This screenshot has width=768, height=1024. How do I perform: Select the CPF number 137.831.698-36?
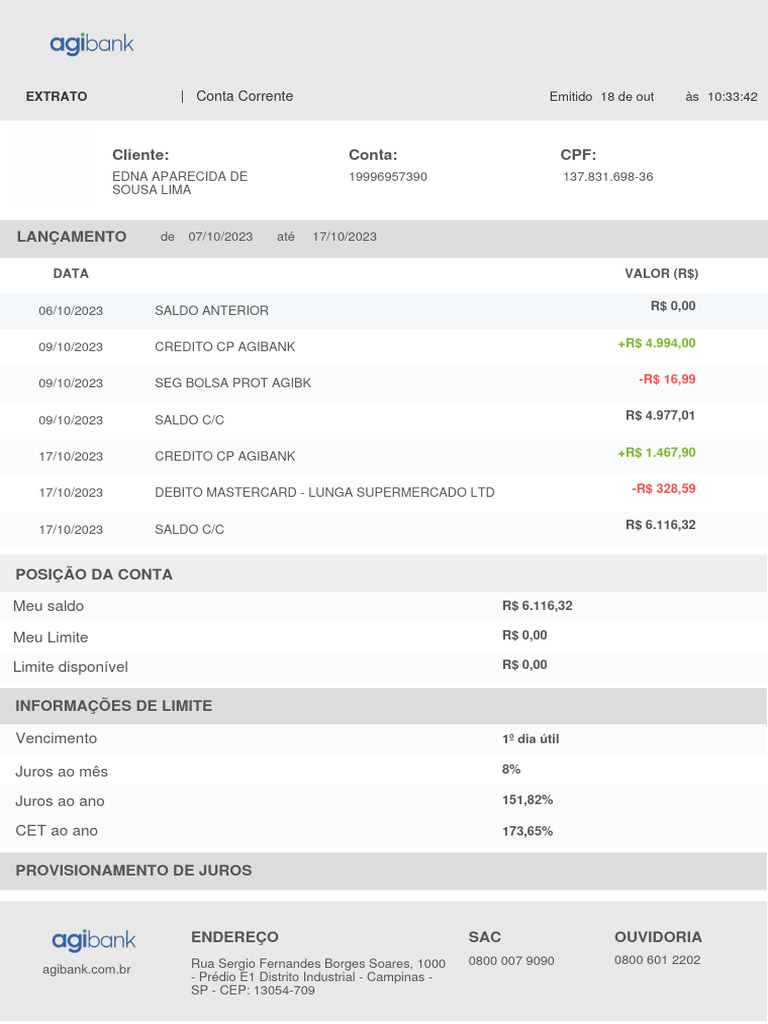pyautogui.click(x=608, y=176)
